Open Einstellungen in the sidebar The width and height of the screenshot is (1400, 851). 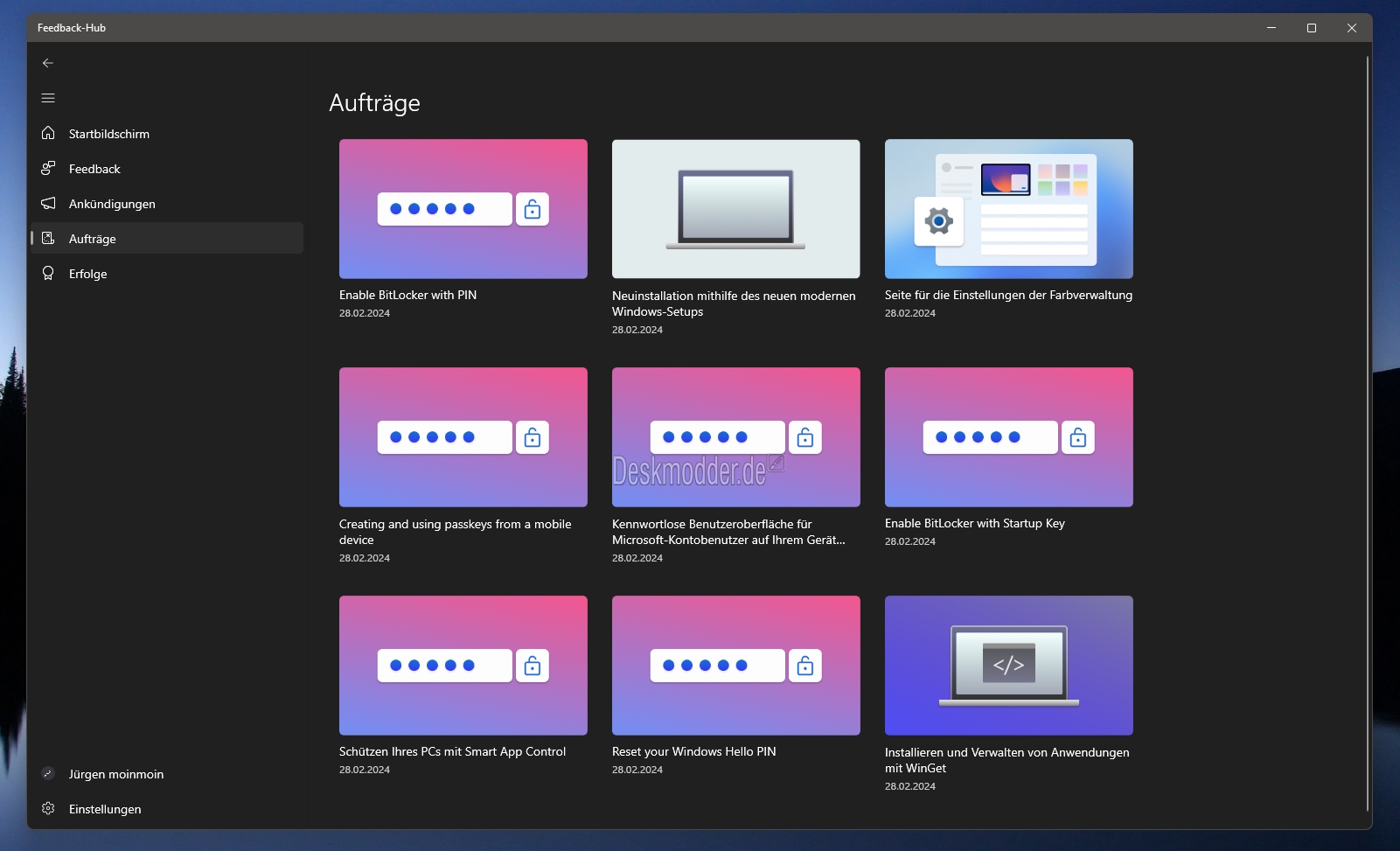[167, 808]
